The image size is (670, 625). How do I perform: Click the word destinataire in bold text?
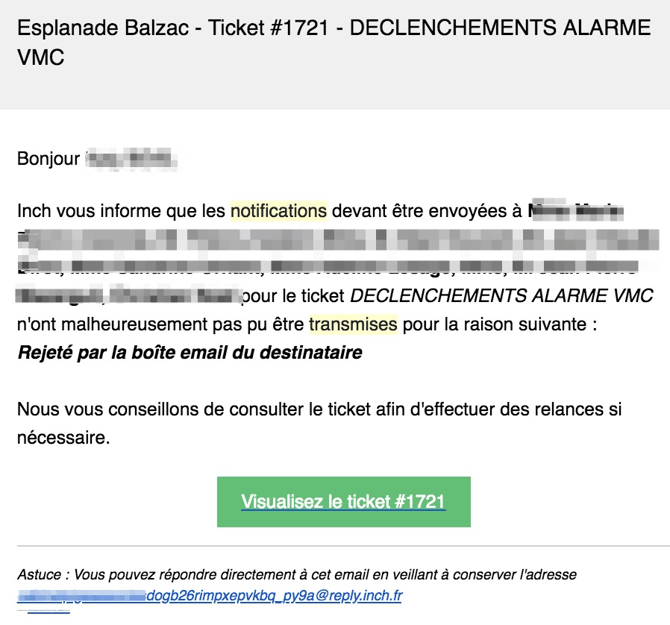pyautogui.click(x=308, y=352)
